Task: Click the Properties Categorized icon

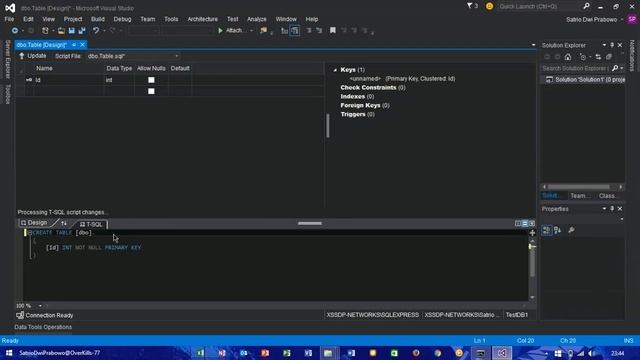Action: [x=547, y=230]
